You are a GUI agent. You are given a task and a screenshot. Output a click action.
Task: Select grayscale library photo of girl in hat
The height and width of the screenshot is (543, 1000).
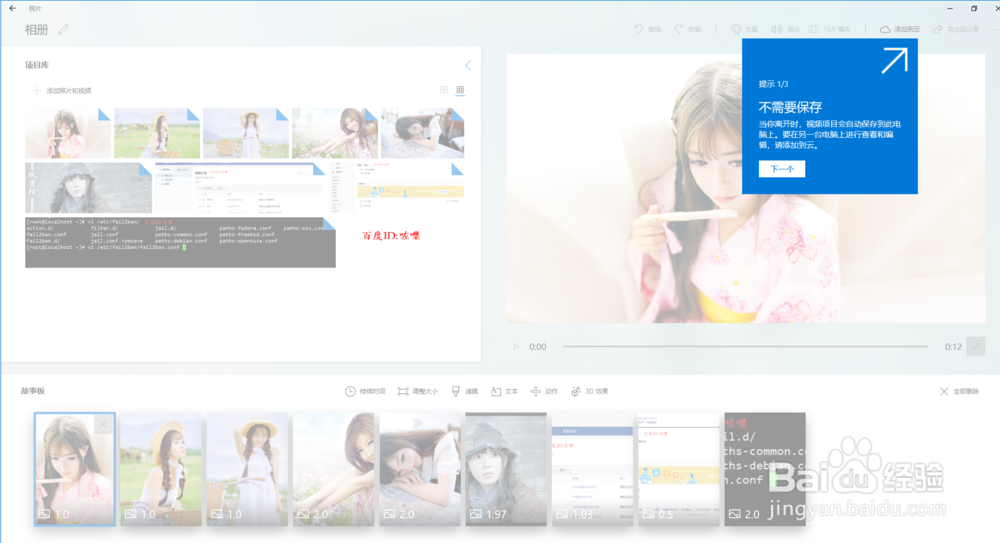point(88,188)
